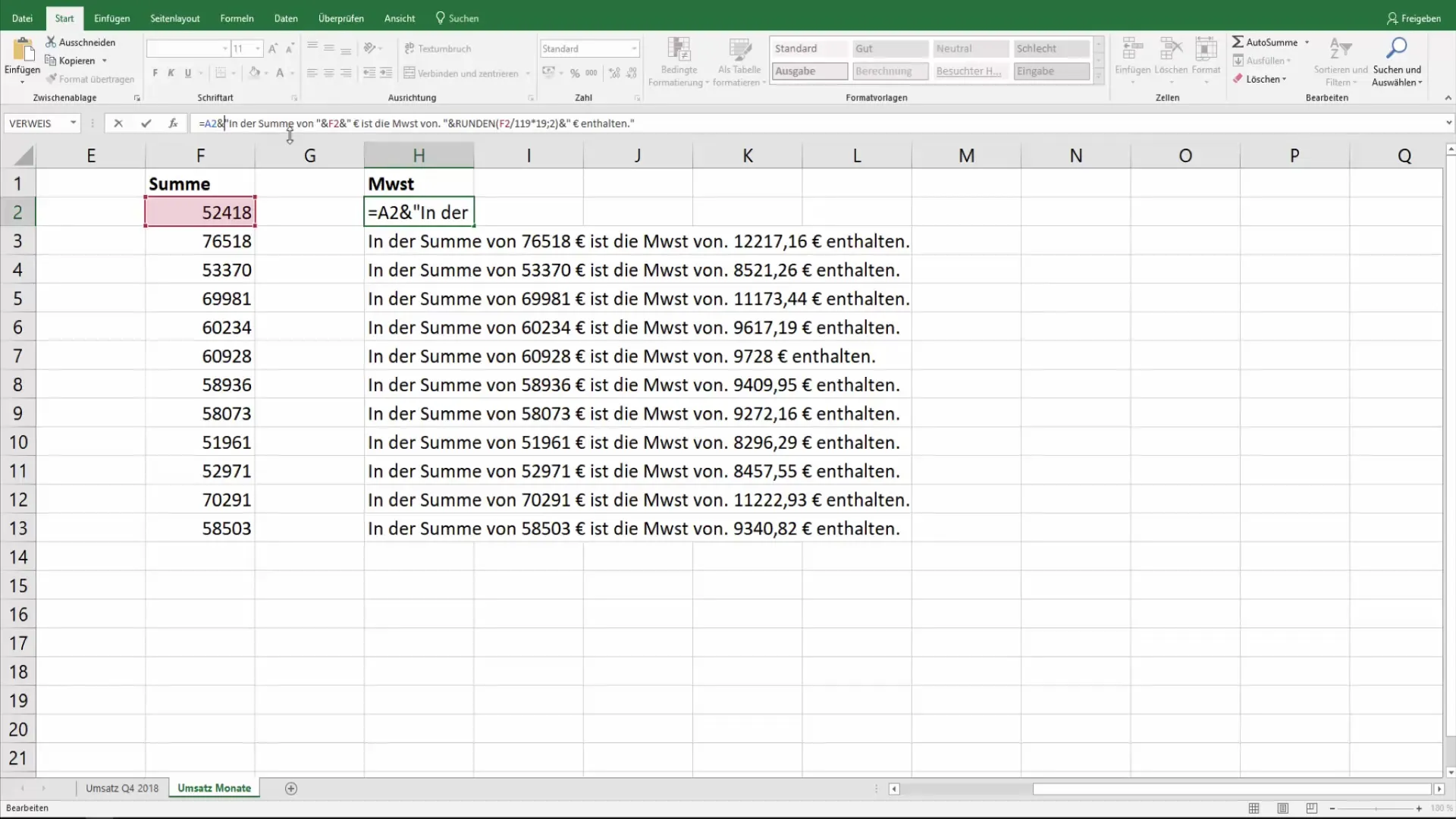Open the Standard number format dropdown

(634, 49)
